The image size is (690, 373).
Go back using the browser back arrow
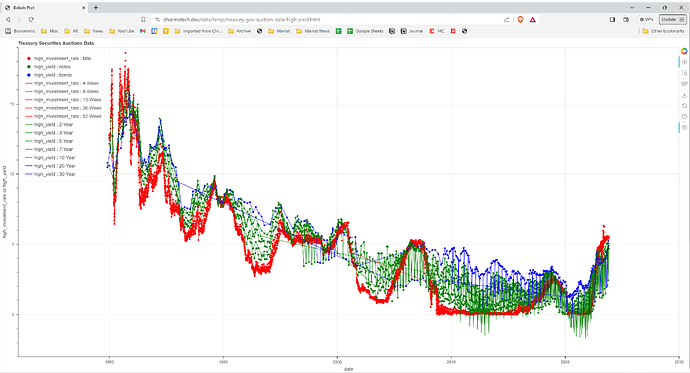coord(8,19)
